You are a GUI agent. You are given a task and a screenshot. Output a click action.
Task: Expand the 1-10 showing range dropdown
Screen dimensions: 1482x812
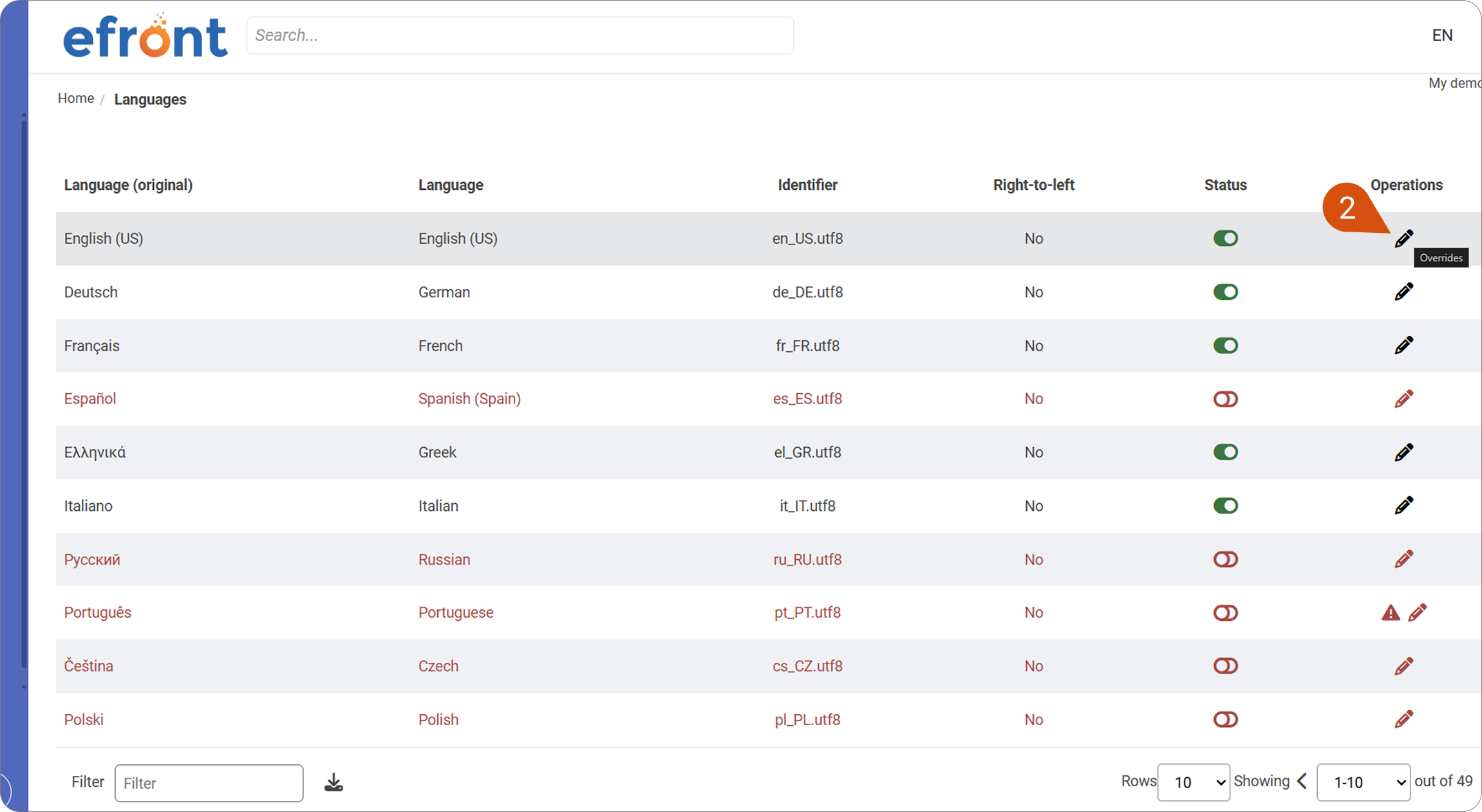pyautogui.click(x=1364, y=782)
